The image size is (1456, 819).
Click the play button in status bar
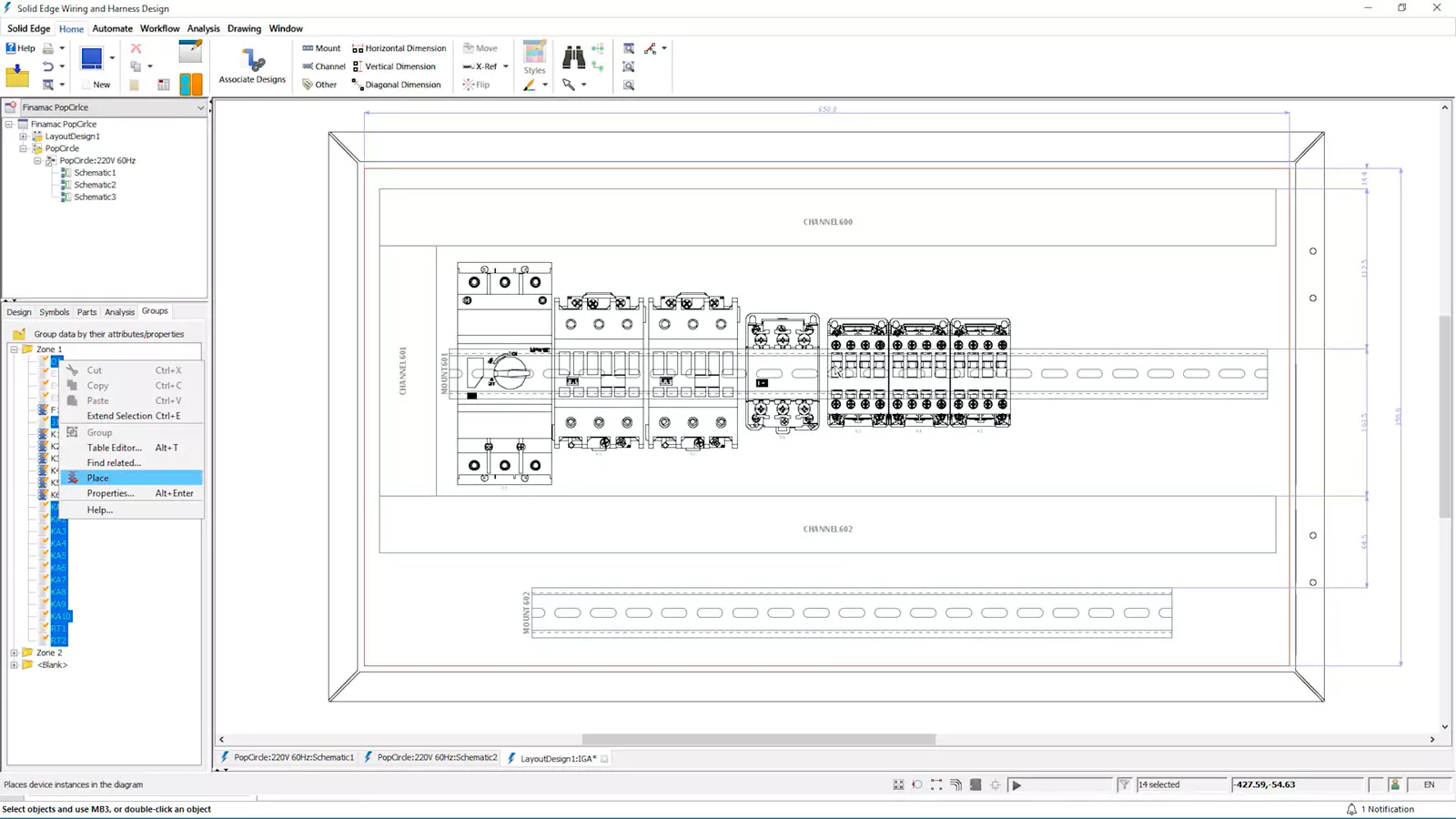[1016, 784]
